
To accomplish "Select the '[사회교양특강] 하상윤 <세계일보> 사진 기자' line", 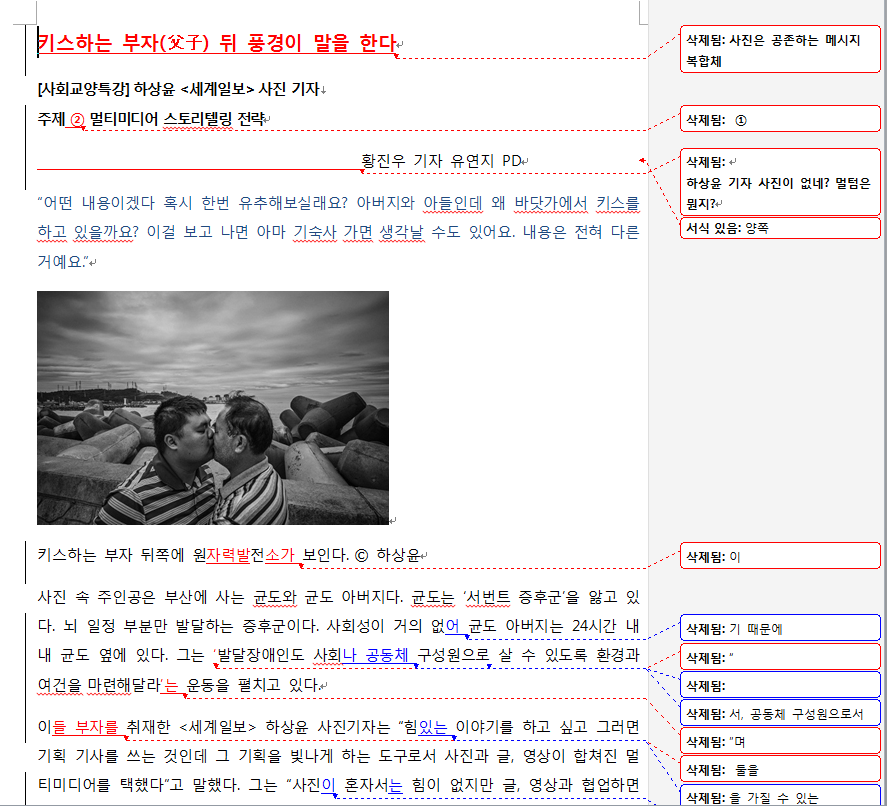I will (x=180, y=89).
